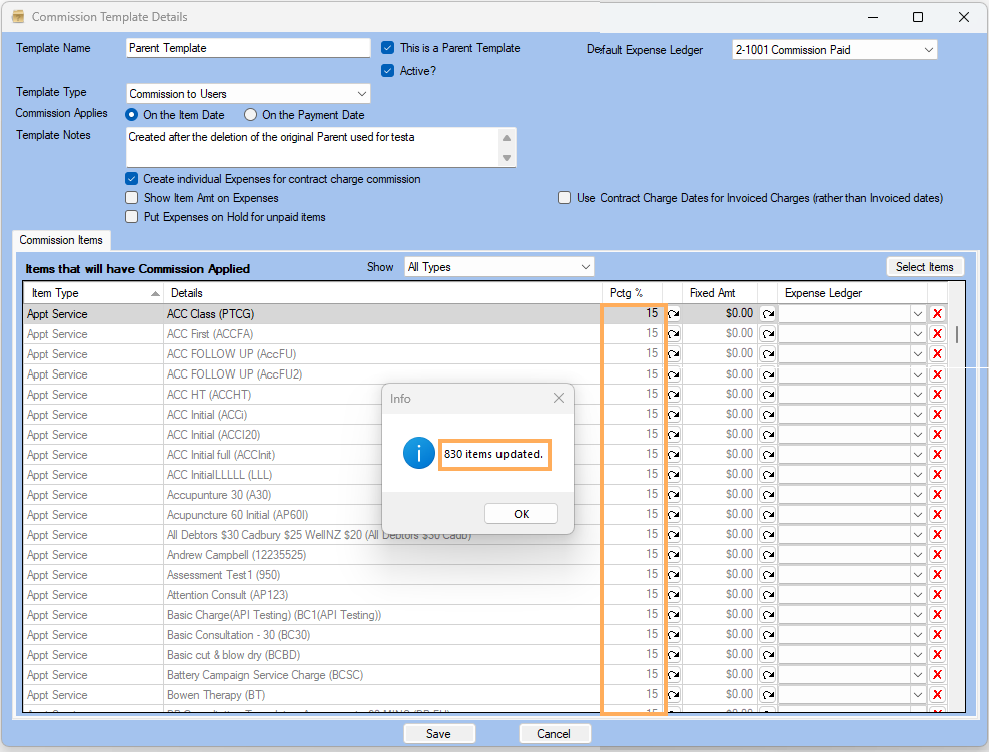
Task: Delete the ACC First (ACCFA) row
Action: (937, 334)
